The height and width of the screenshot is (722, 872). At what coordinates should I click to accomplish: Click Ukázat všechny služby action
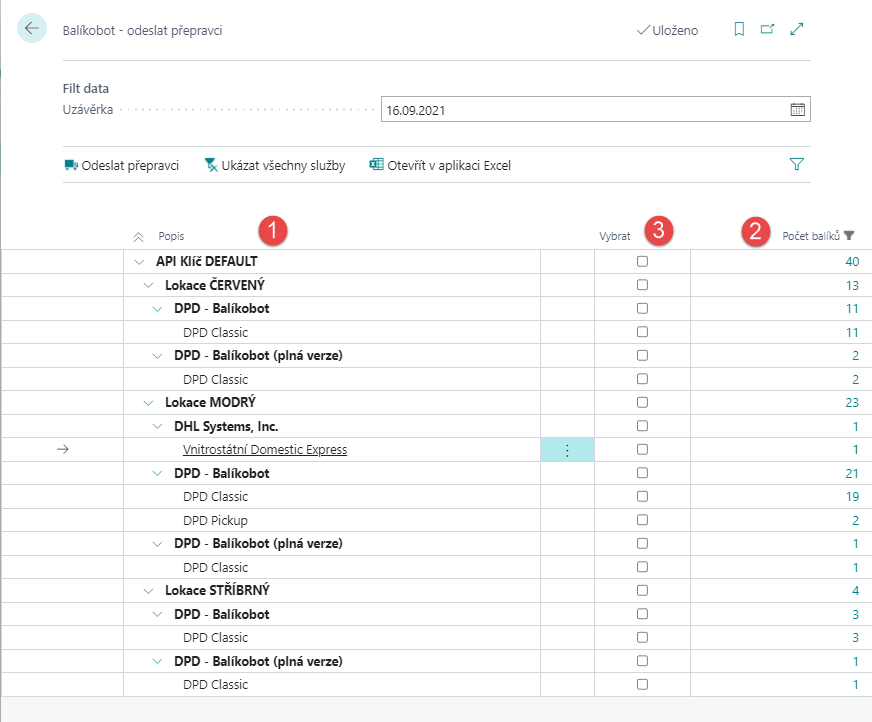[274, 165]
